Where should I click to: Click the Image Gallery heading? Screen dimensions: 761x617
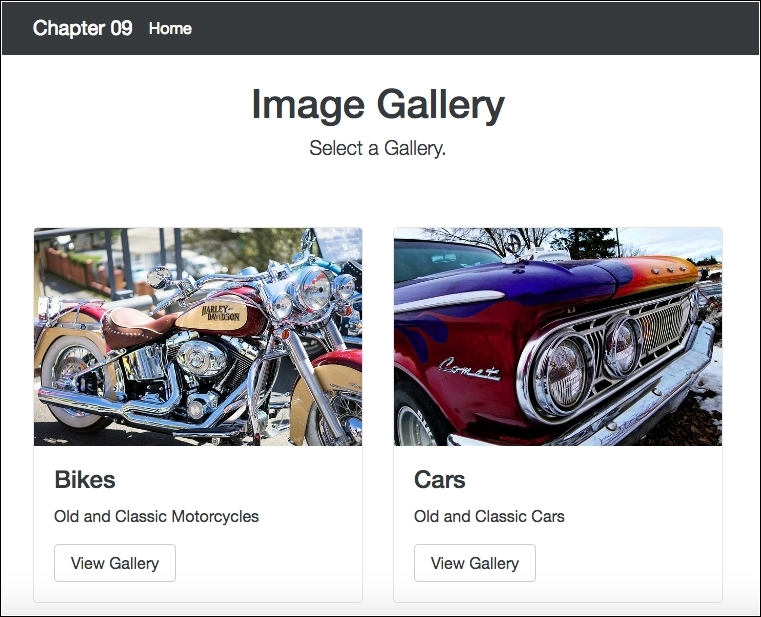(x=378, y=105)
